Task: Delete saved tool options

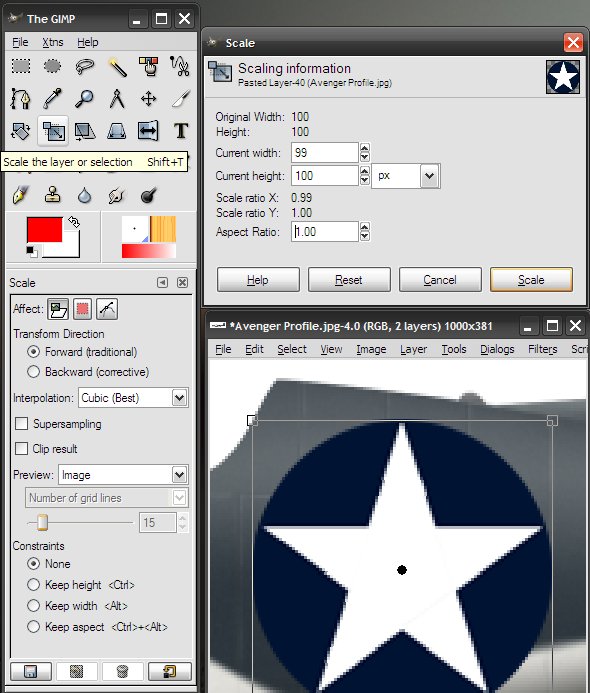Action: (x=123, y=671)
